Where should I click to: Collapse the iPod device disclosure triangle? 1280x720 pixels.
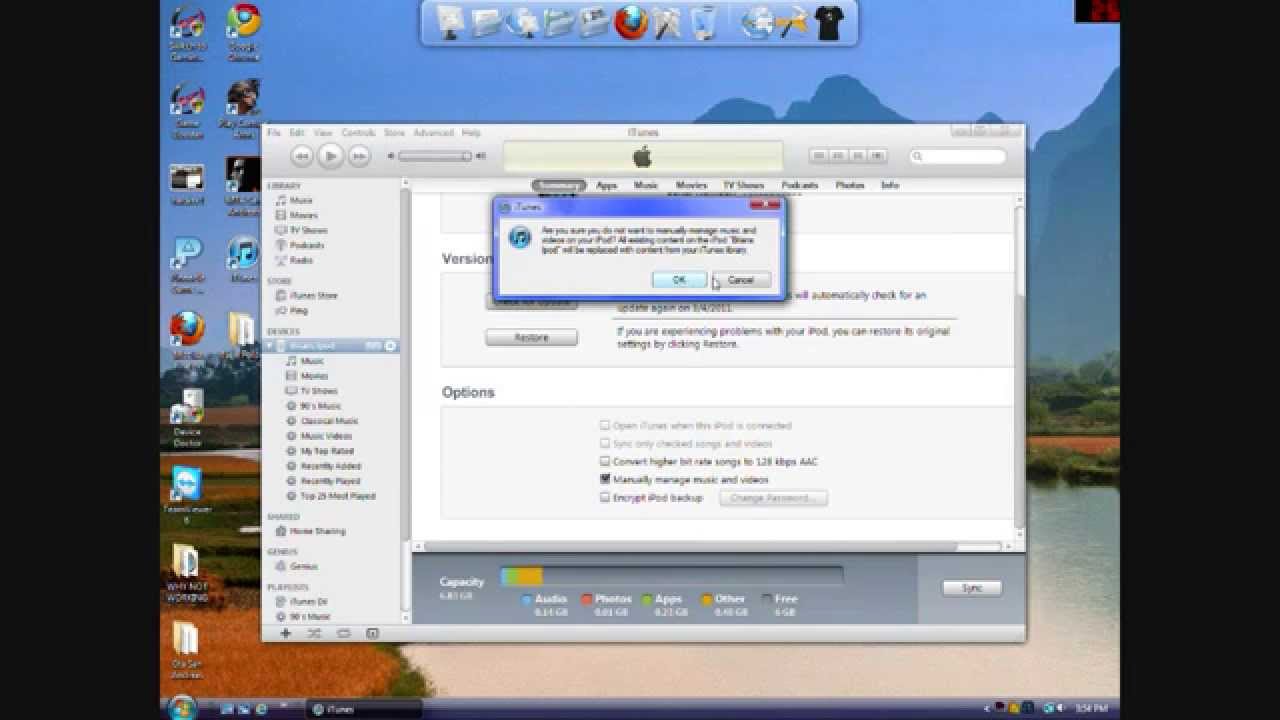(270, 346)
